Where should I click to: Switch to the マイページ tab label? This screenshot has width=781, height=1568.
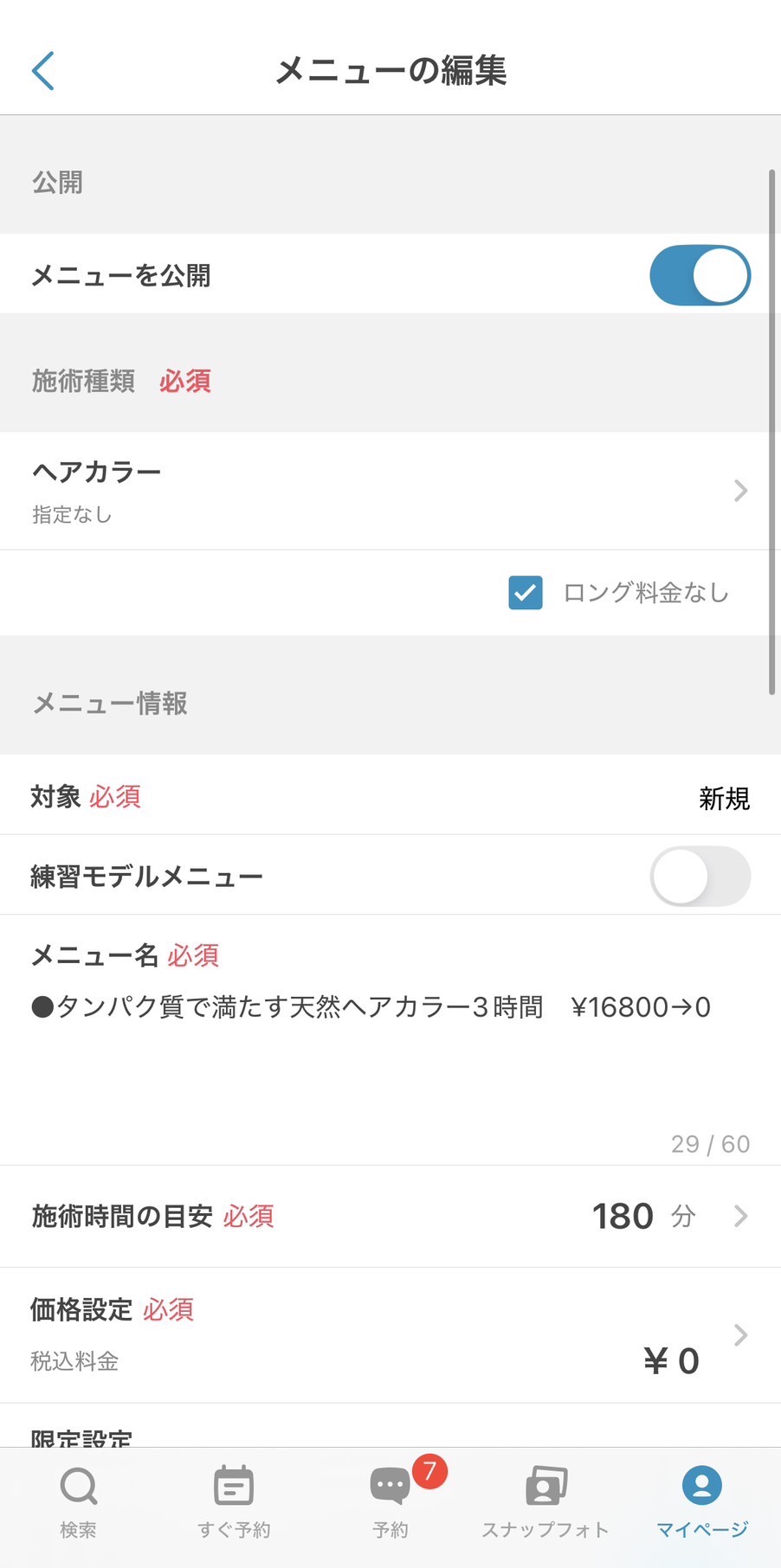click(701, 1530)
